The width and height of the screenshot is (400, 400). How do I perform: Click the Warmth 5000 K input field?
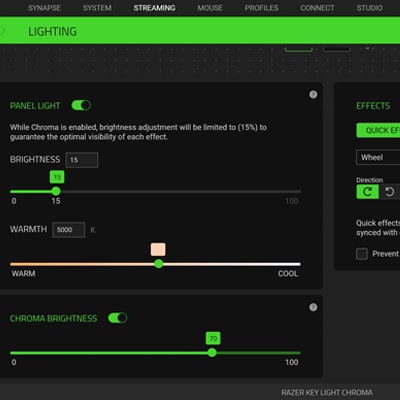click(69, 230)
